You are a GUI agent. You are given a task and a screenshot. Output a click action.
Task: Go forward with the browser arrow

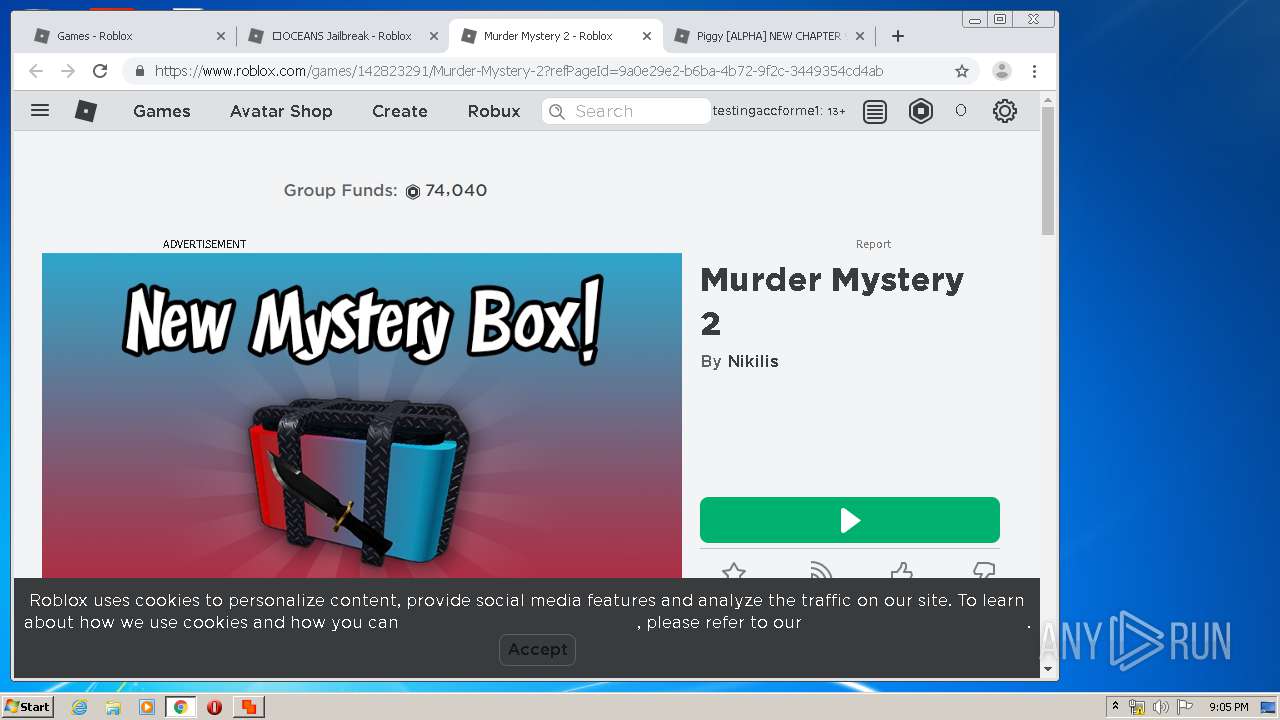point(68,71)
